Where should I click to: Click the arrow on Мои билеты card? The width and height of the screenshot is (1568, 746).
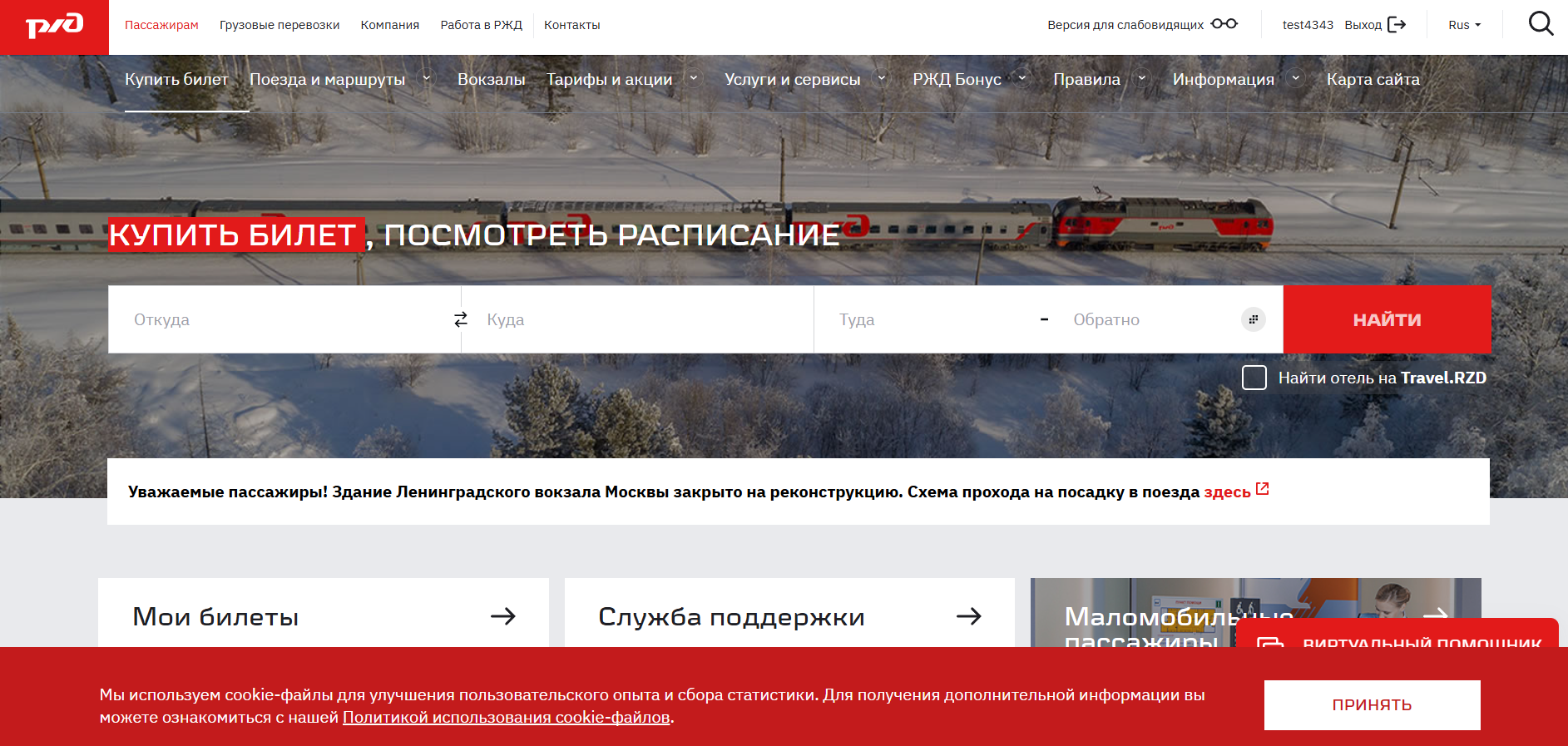tap(503, 616)
